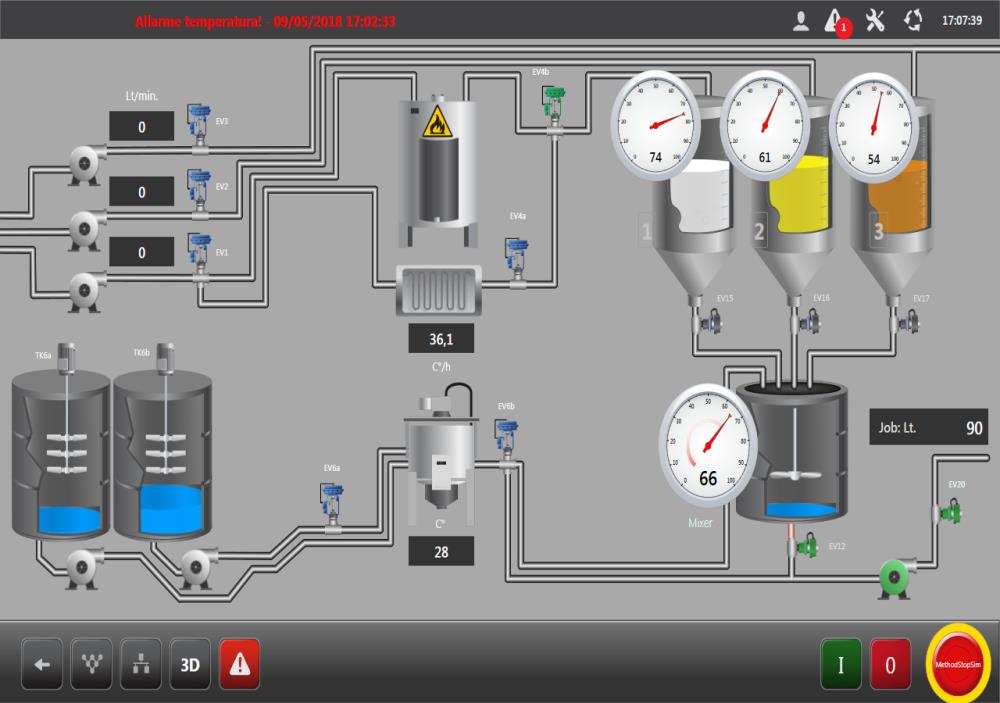Screen dimensions: 1000x703
Task: Open the wrench and screwdriver settings
Action: pos(875,21)
